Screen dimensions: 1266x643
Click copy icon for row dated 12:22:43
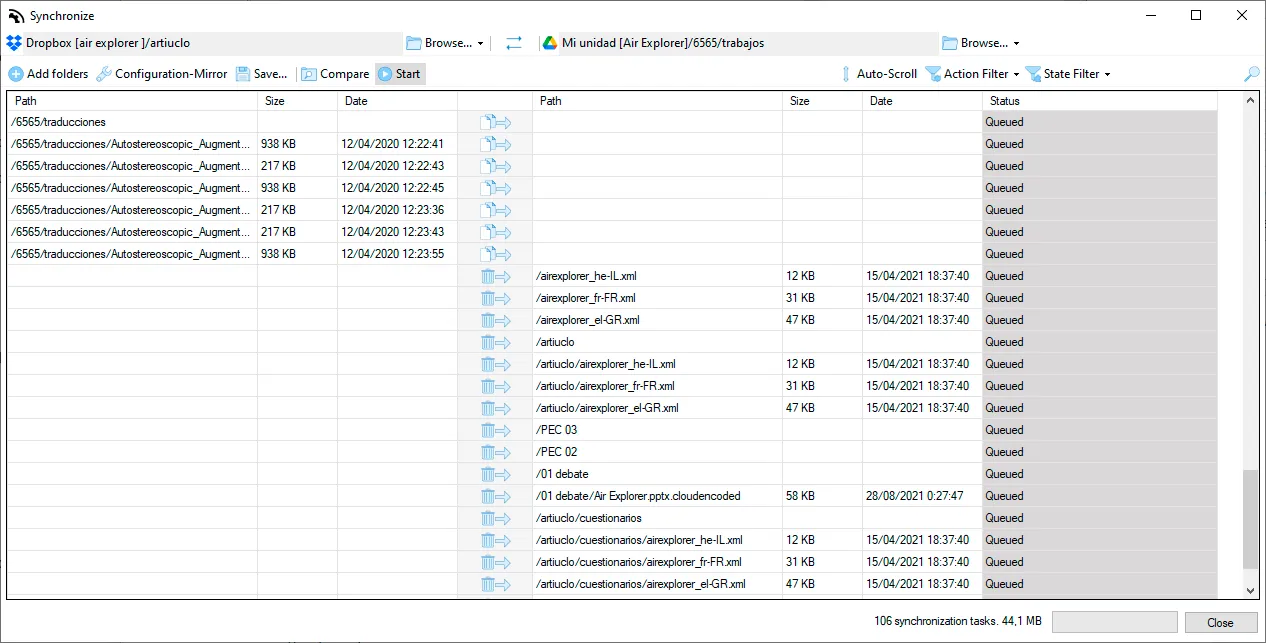(x=495, y=166)
